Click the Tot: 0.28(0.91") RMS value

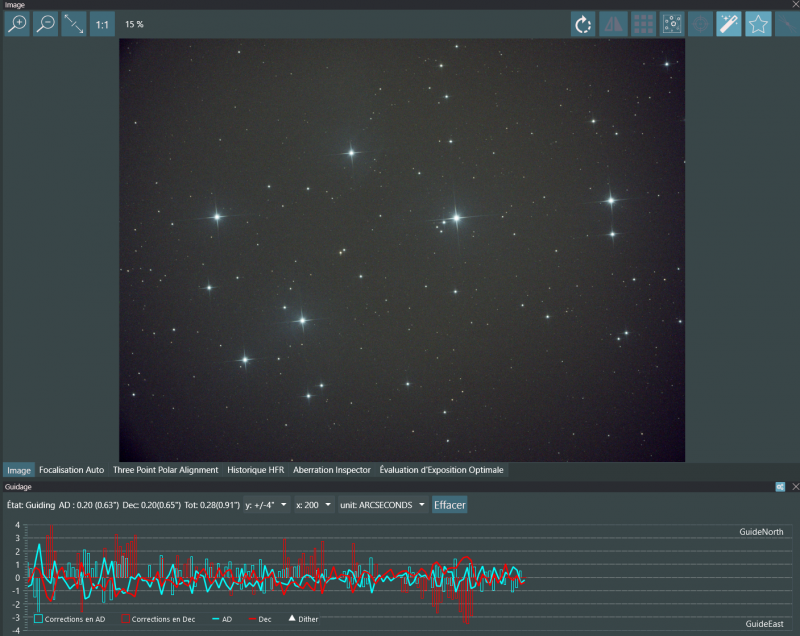click(x=212, y=505)
